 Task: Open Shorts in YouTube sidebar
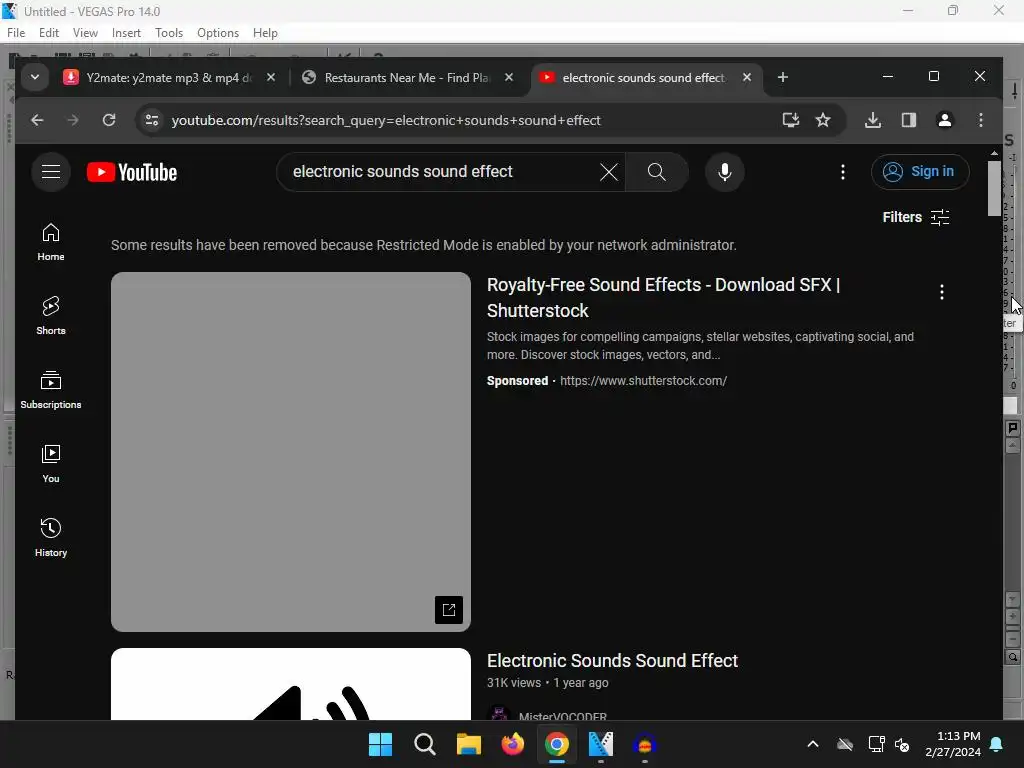(51, 316)
